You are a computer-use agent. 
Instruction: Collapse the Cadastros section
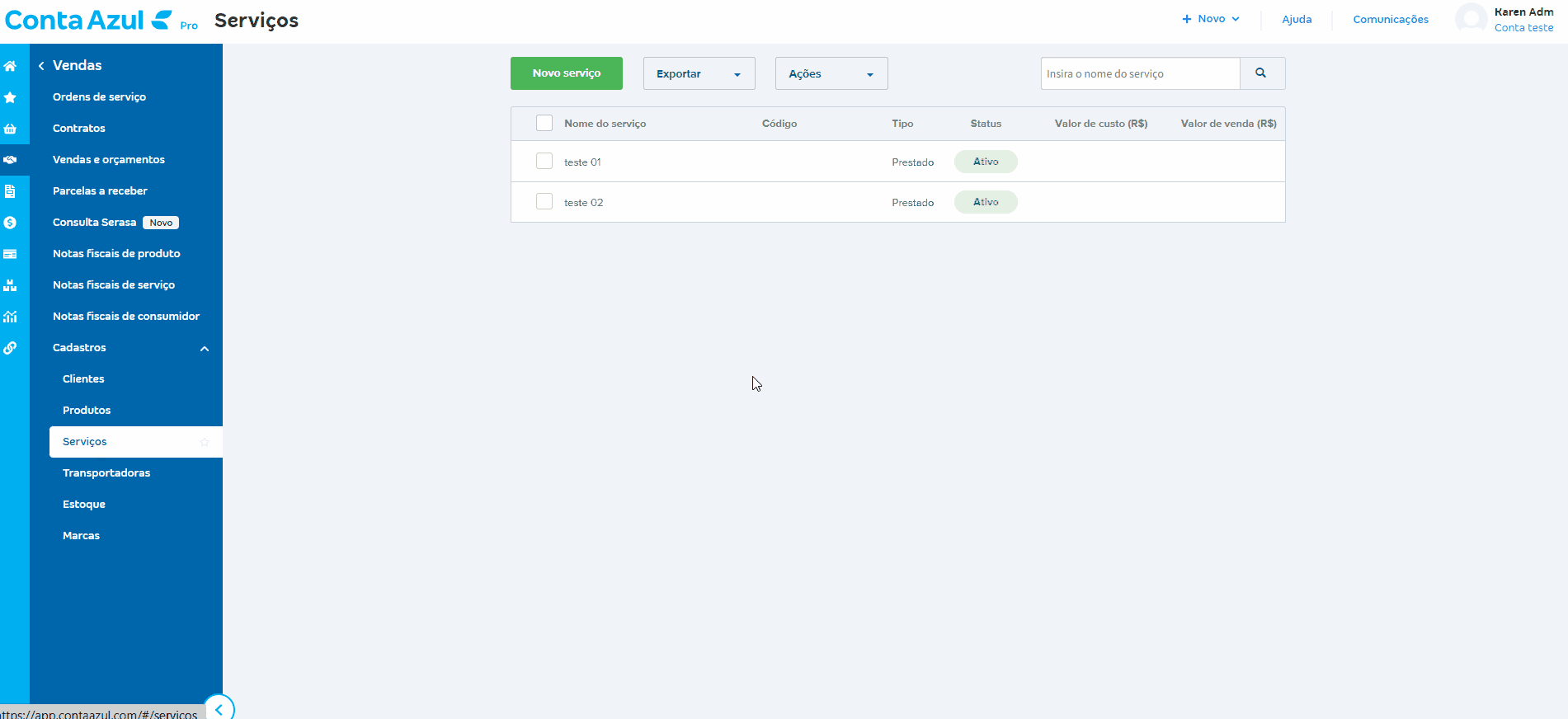205,349
